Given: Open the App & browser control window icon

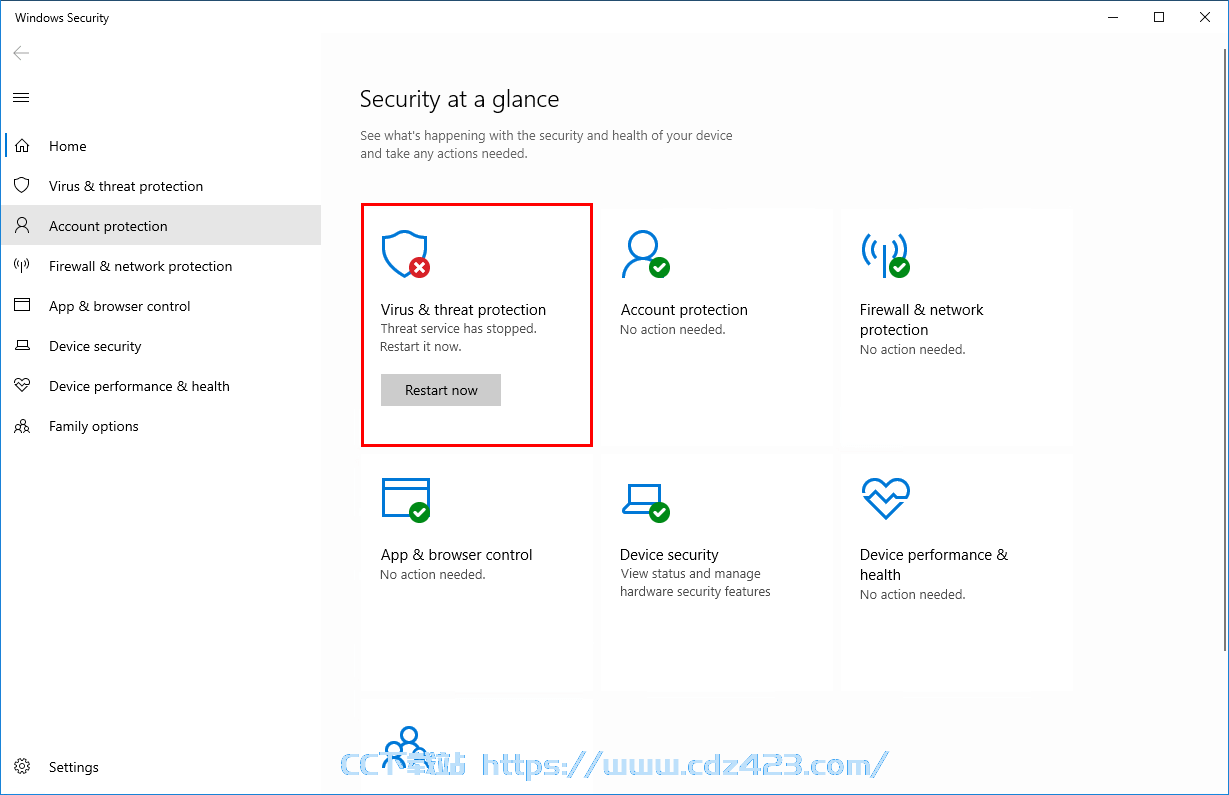Looking at the screenshot, I should [406, 499].
